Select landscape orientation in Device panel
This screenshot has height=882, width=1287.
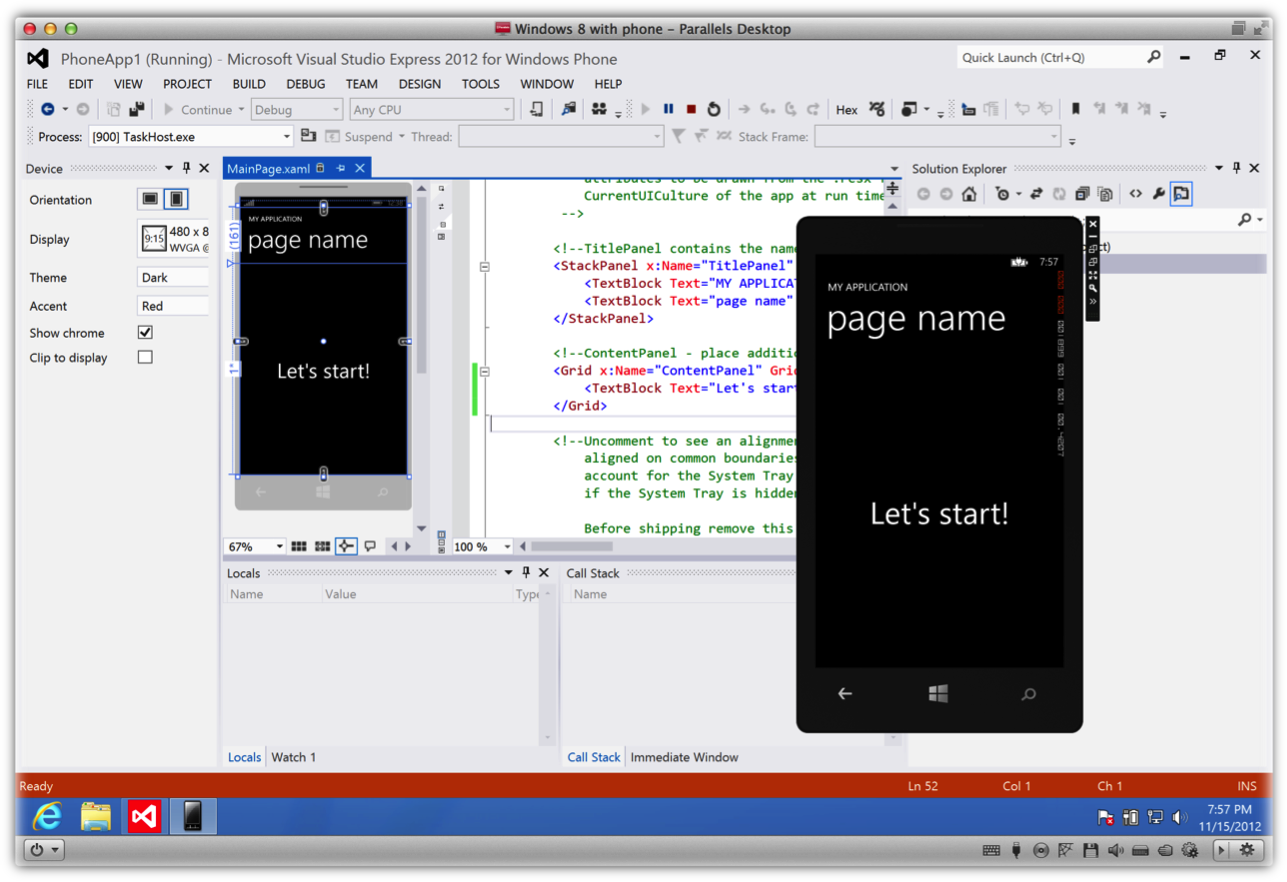point(150,199)
